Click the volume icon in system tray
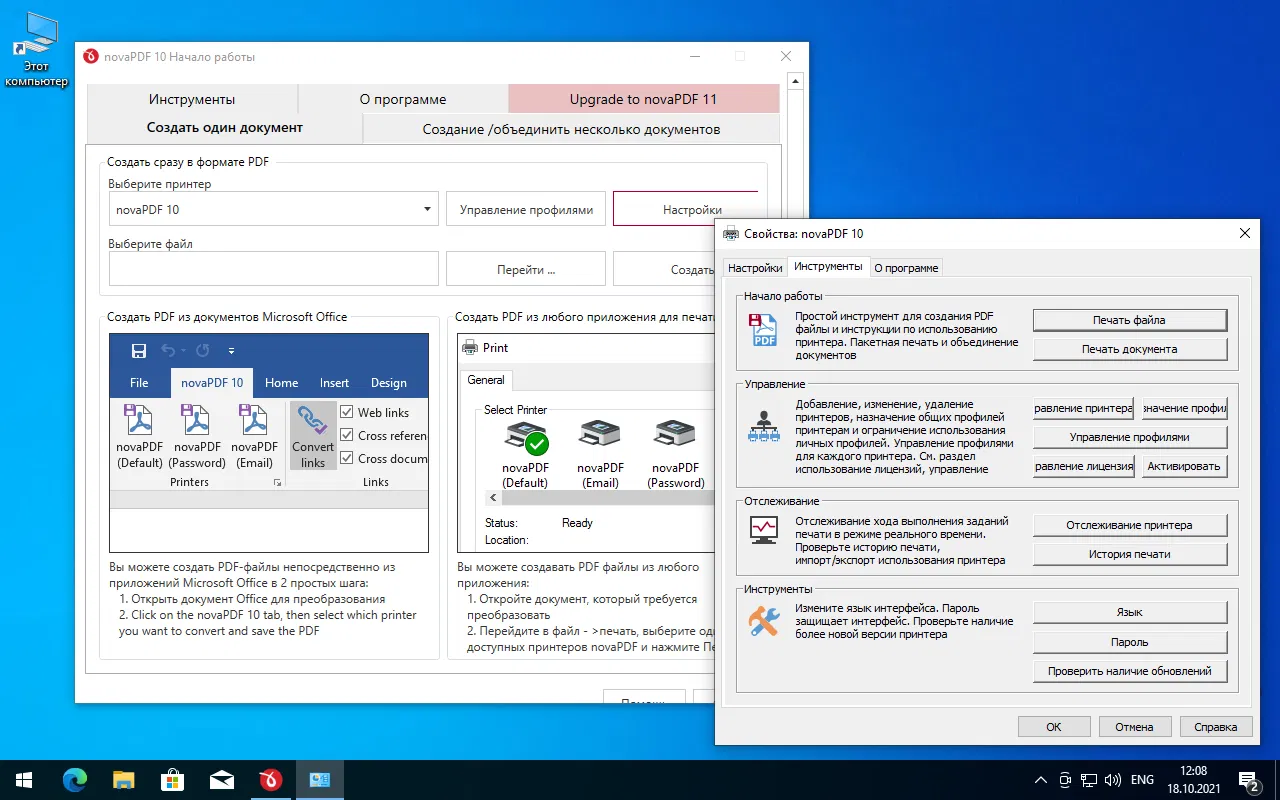The height and width of the screenshot is (800, 1280). coord(1114,780)
